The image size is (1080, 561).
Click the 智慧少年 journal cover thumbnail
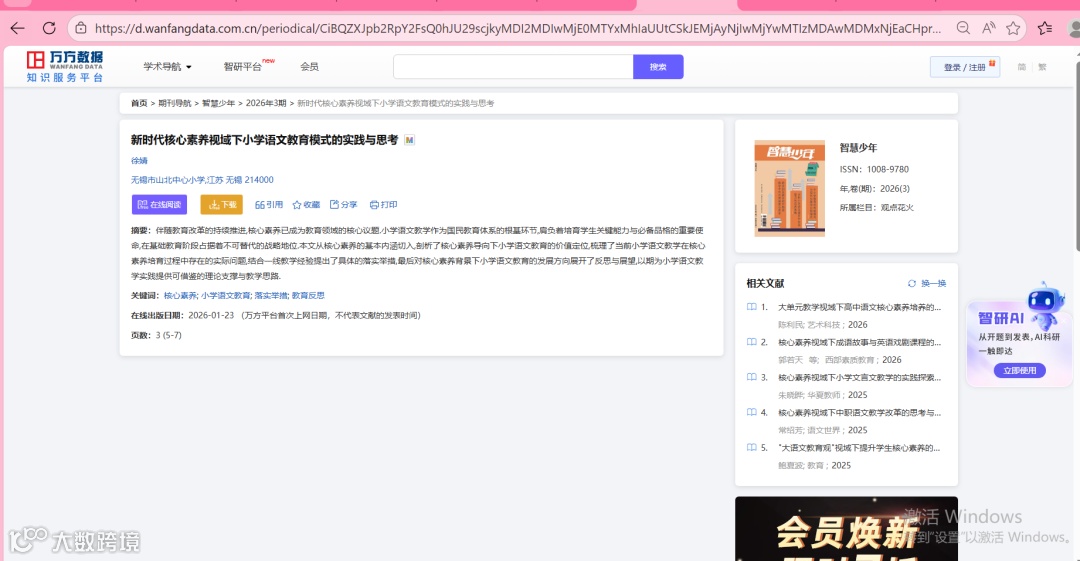[x=789, y=188]
